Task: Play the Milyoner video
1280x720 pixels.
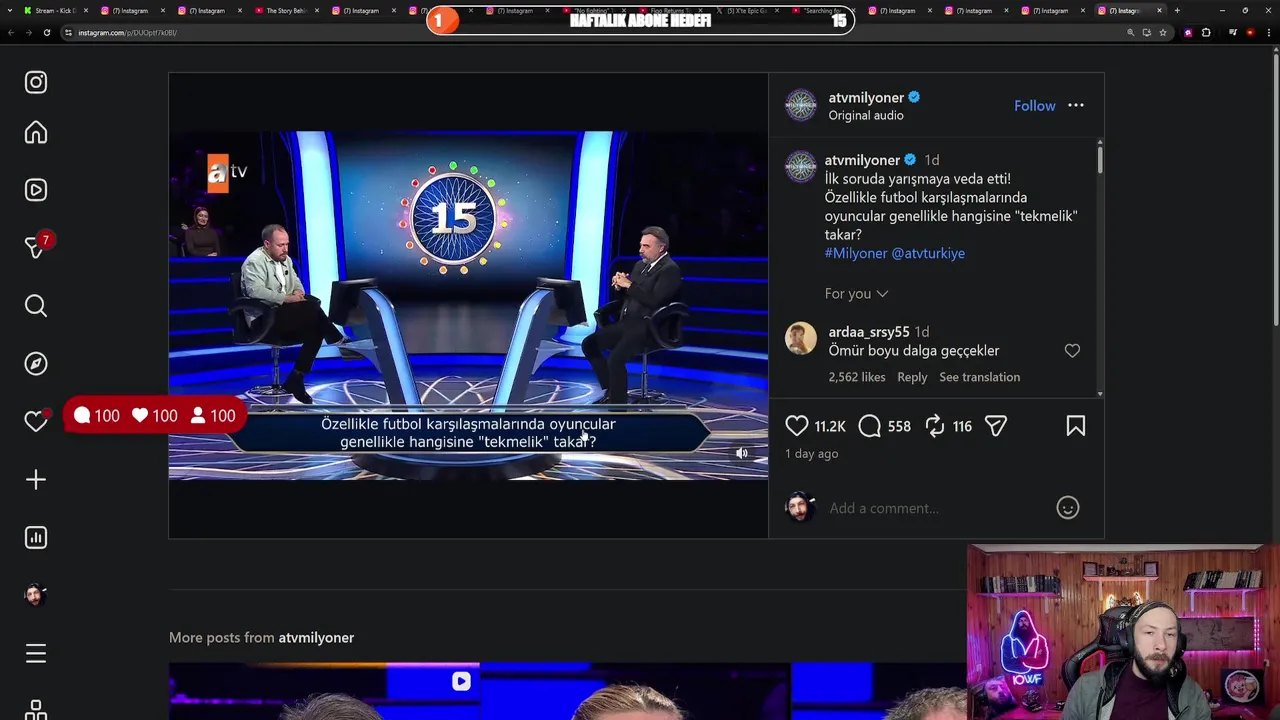Action: 468,305
